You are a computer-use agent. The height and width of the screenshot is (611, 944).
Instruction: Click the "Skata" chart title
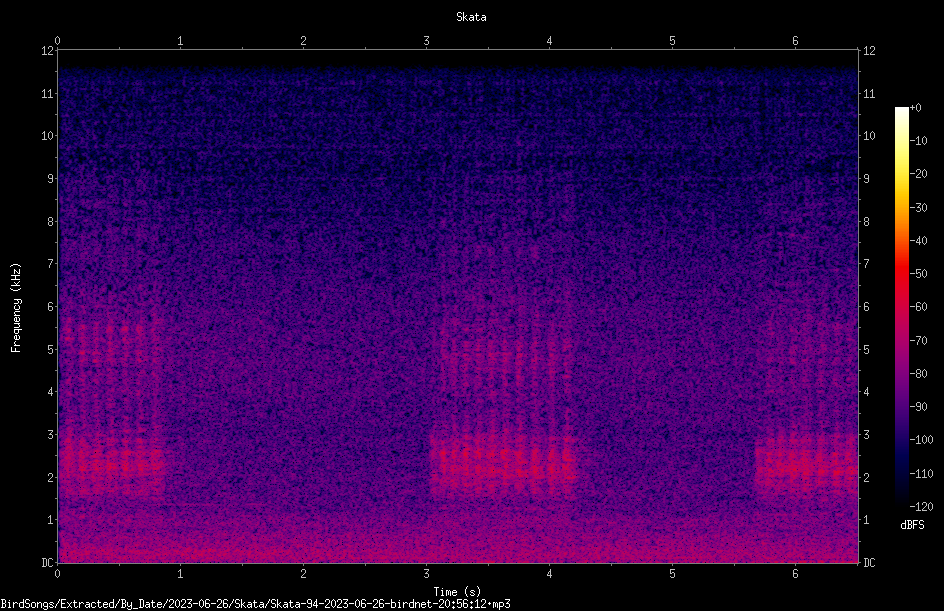tap(471, 17)
